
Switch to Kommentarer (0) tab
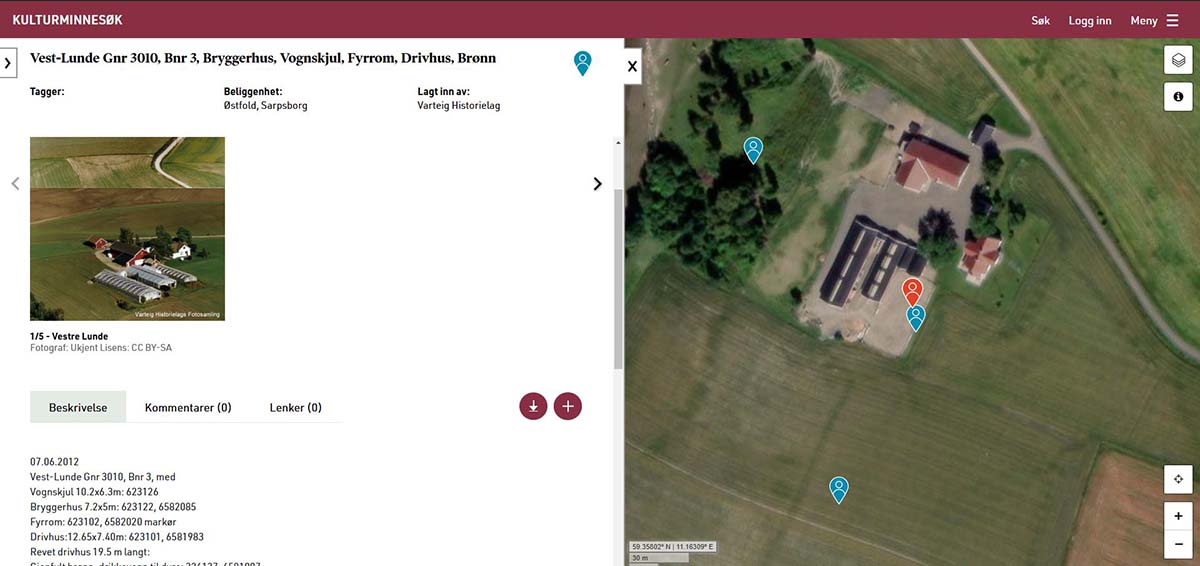pos(188,407)
